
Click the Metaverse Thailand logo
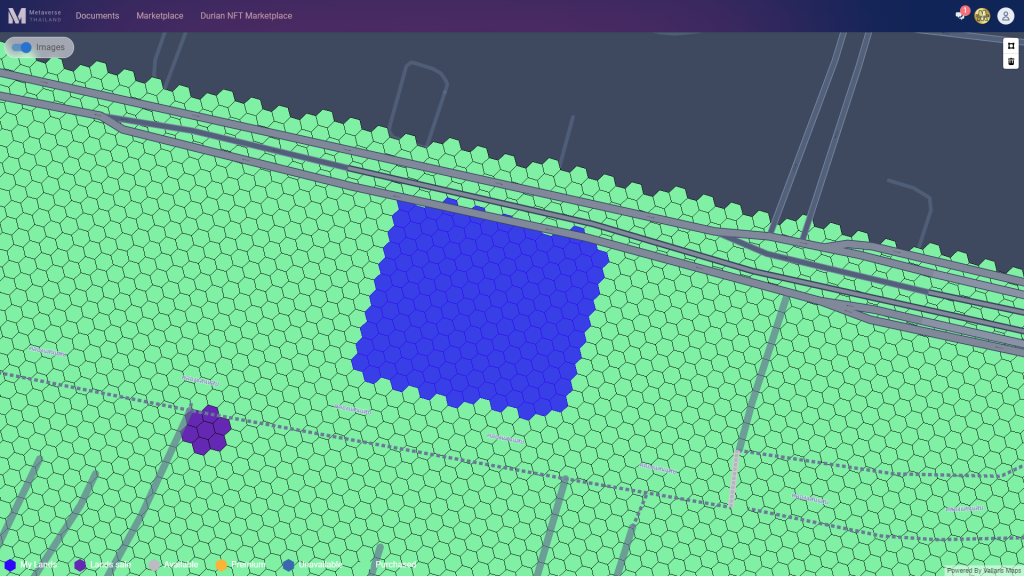[35, 16]
